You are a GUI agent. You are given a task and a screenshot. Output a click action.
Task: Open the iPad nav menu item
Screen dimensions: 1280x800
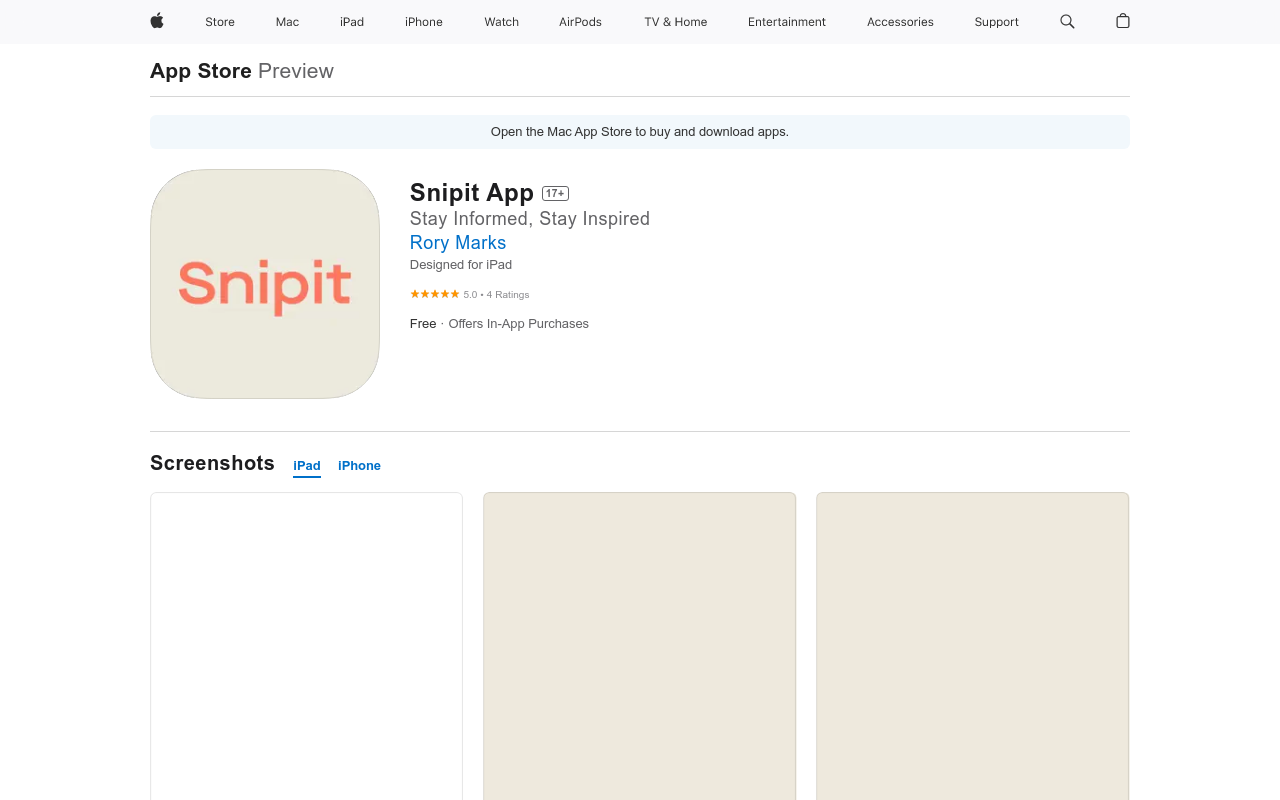tap(352, 22)
